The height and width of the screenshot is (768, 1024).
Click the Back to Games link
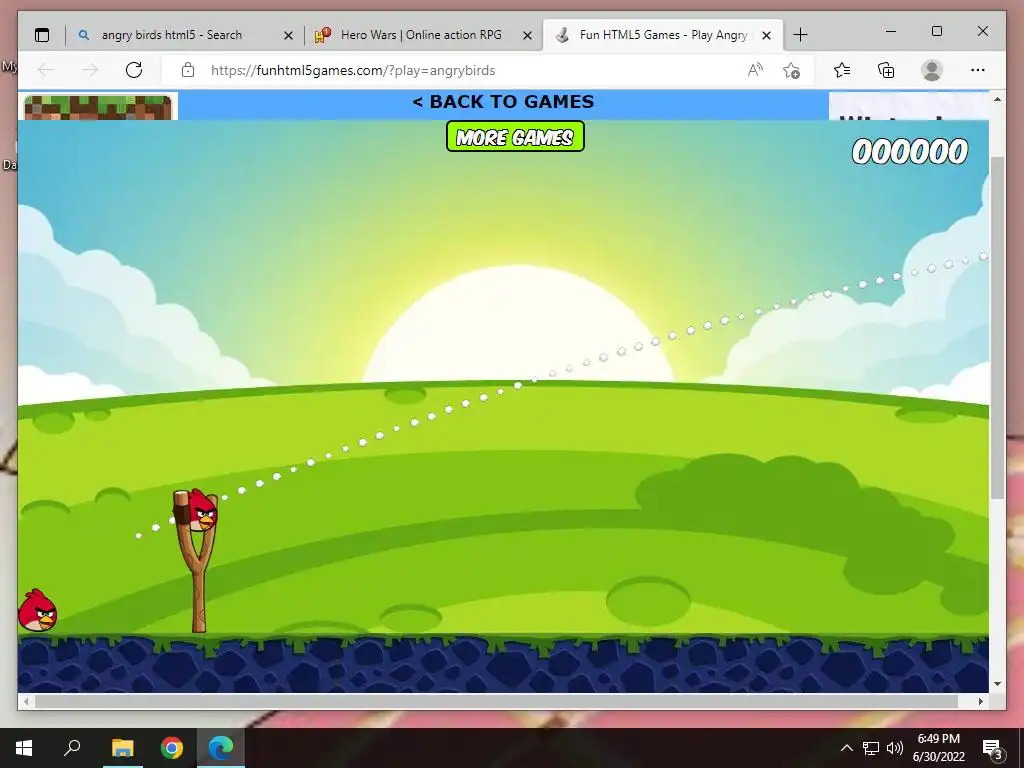[504, 102]
